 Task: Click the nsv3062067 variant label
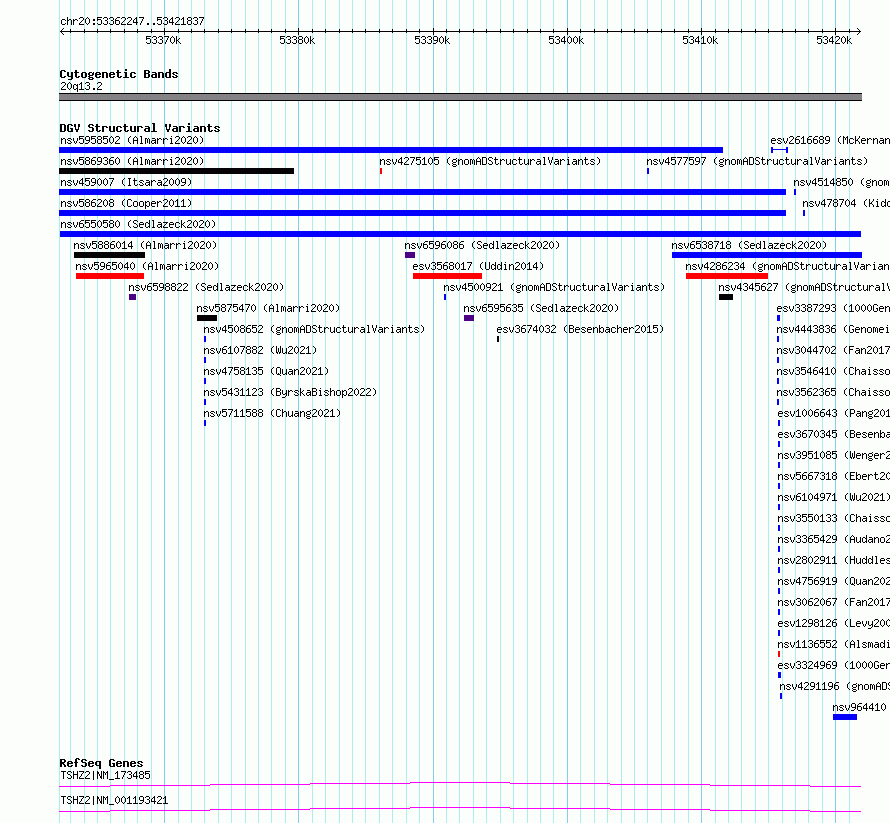point(833,602)
